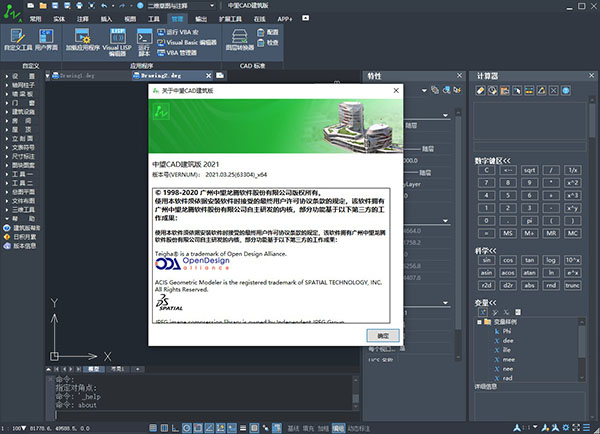The width and height of the screenshot is (600, 434).
Task: Switch to the 输出 ribbon tab
Action: pyautogui.click(x=203, y=18)
